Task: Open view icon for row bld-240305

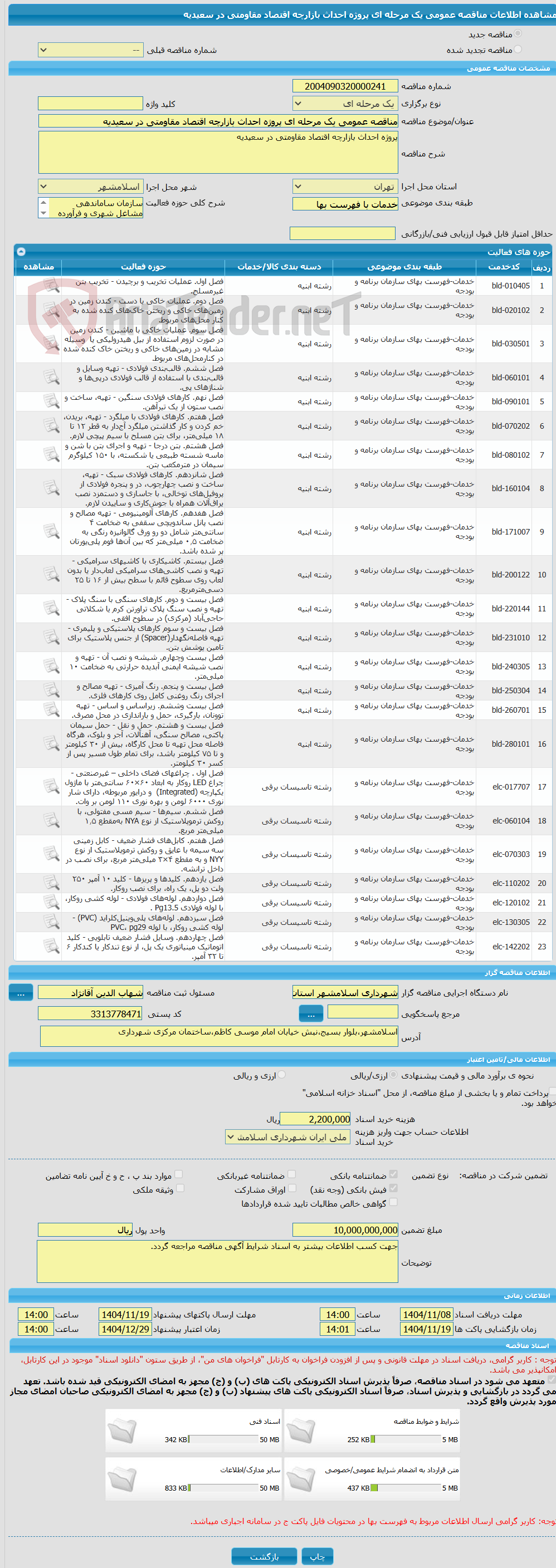Action: pos(51,666)
